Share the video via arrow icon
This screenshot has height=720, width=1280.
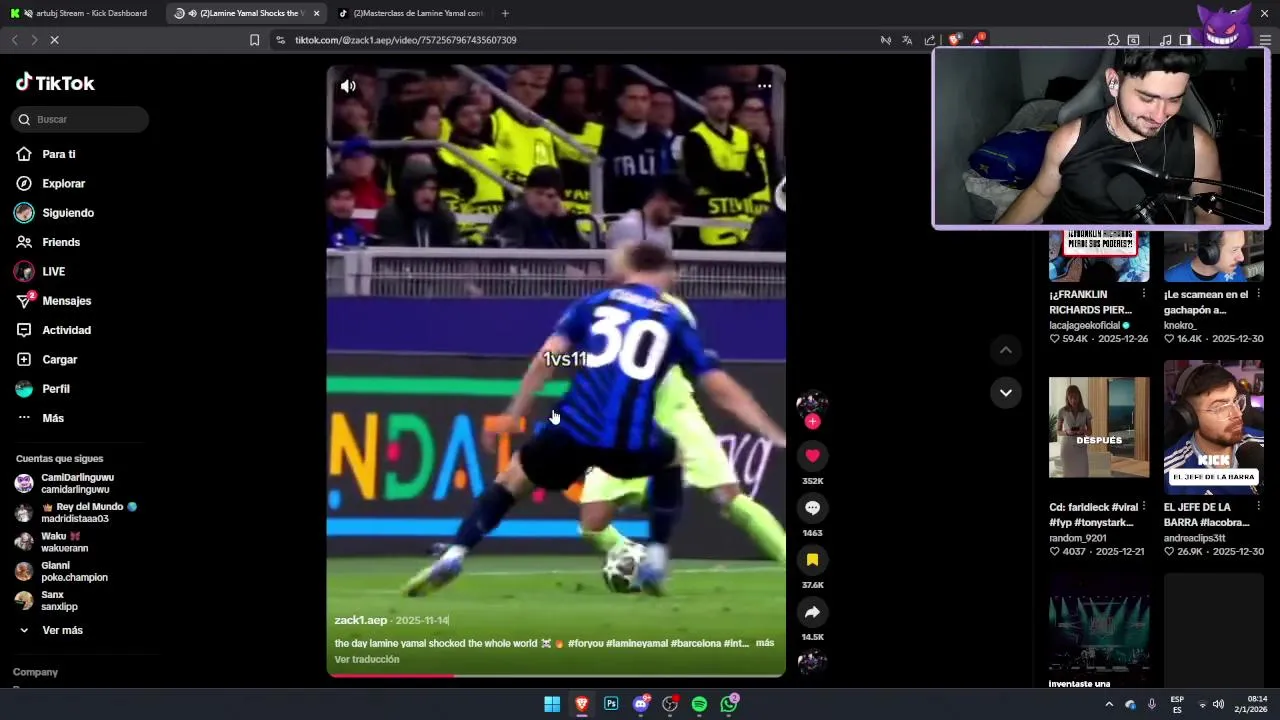click(x=812, y=612)
